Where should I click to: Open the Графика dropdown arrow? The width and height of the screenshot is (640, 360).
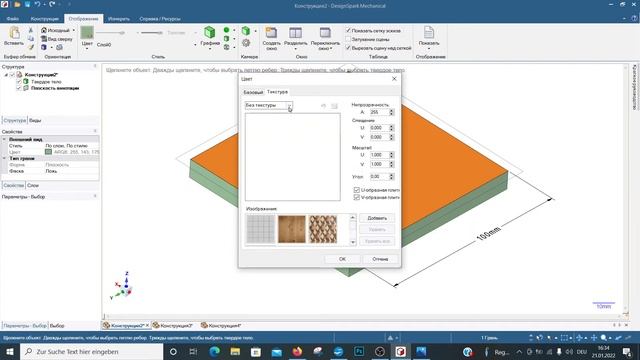210,49
